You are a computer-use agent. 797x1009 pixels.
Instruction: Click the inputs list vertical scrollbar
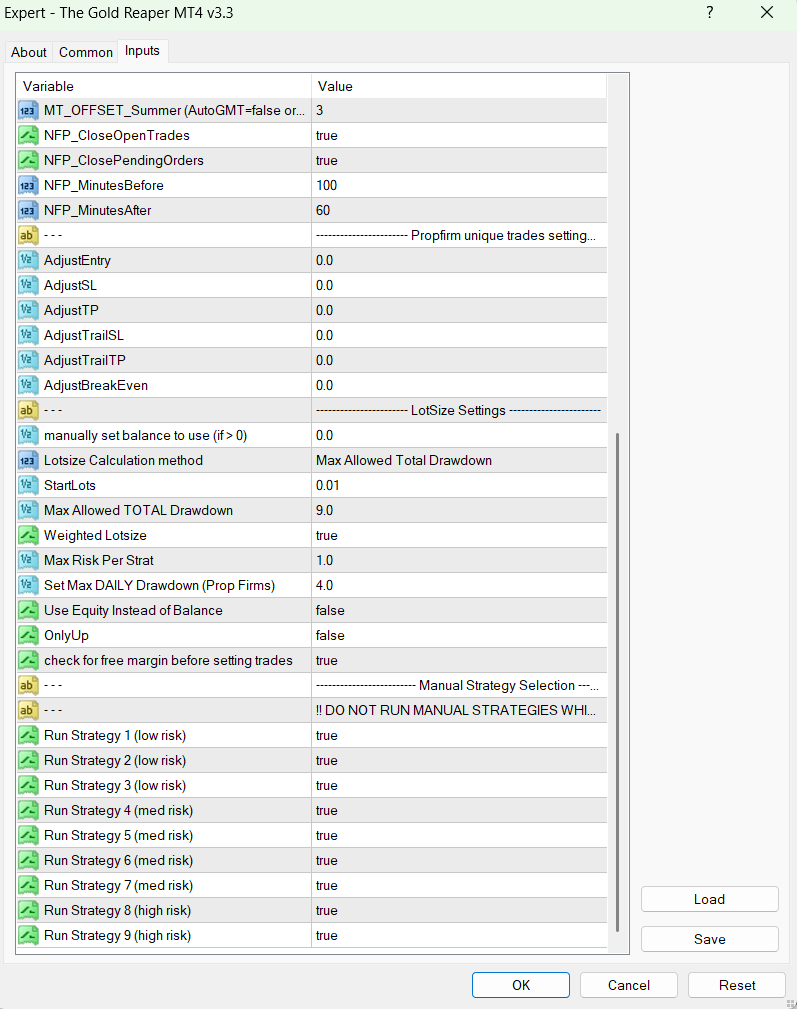618,680
